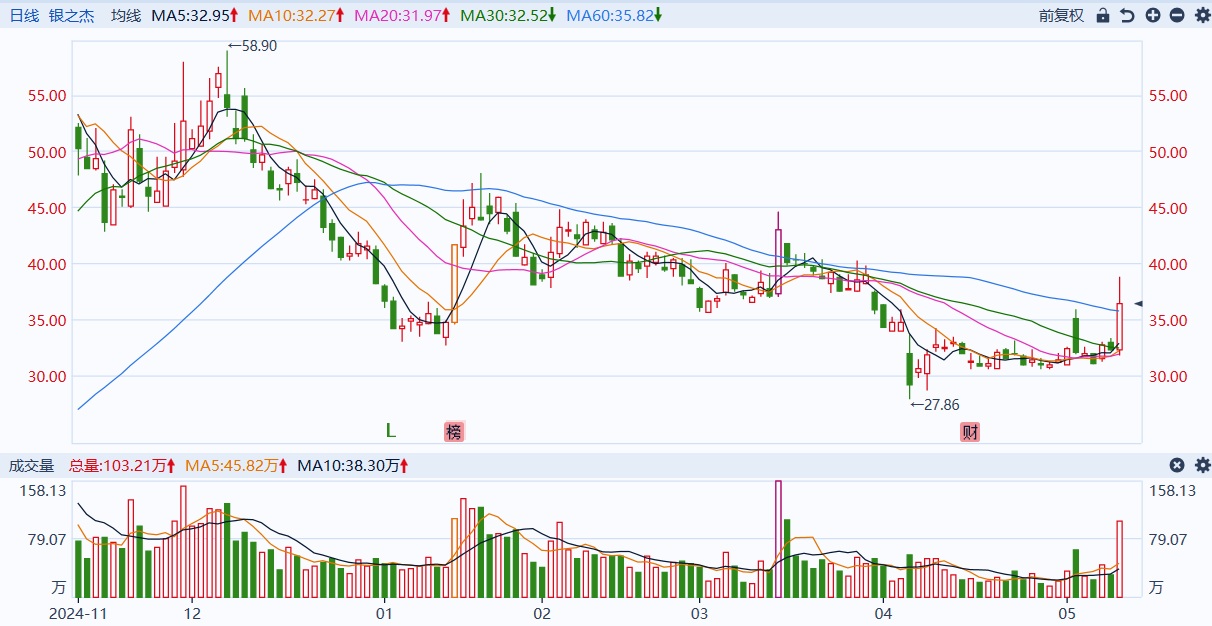Click the 03 month axis label
The height and width of the screenshot is (626, 1212).
pos(698,613)
